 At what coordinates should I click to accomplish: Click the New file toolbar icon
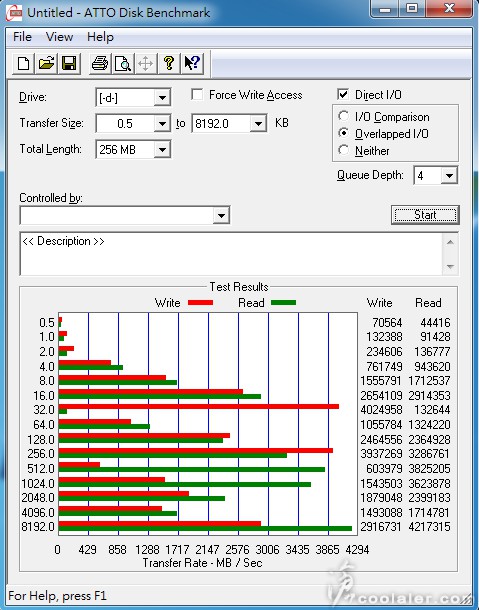pos(23,63)
